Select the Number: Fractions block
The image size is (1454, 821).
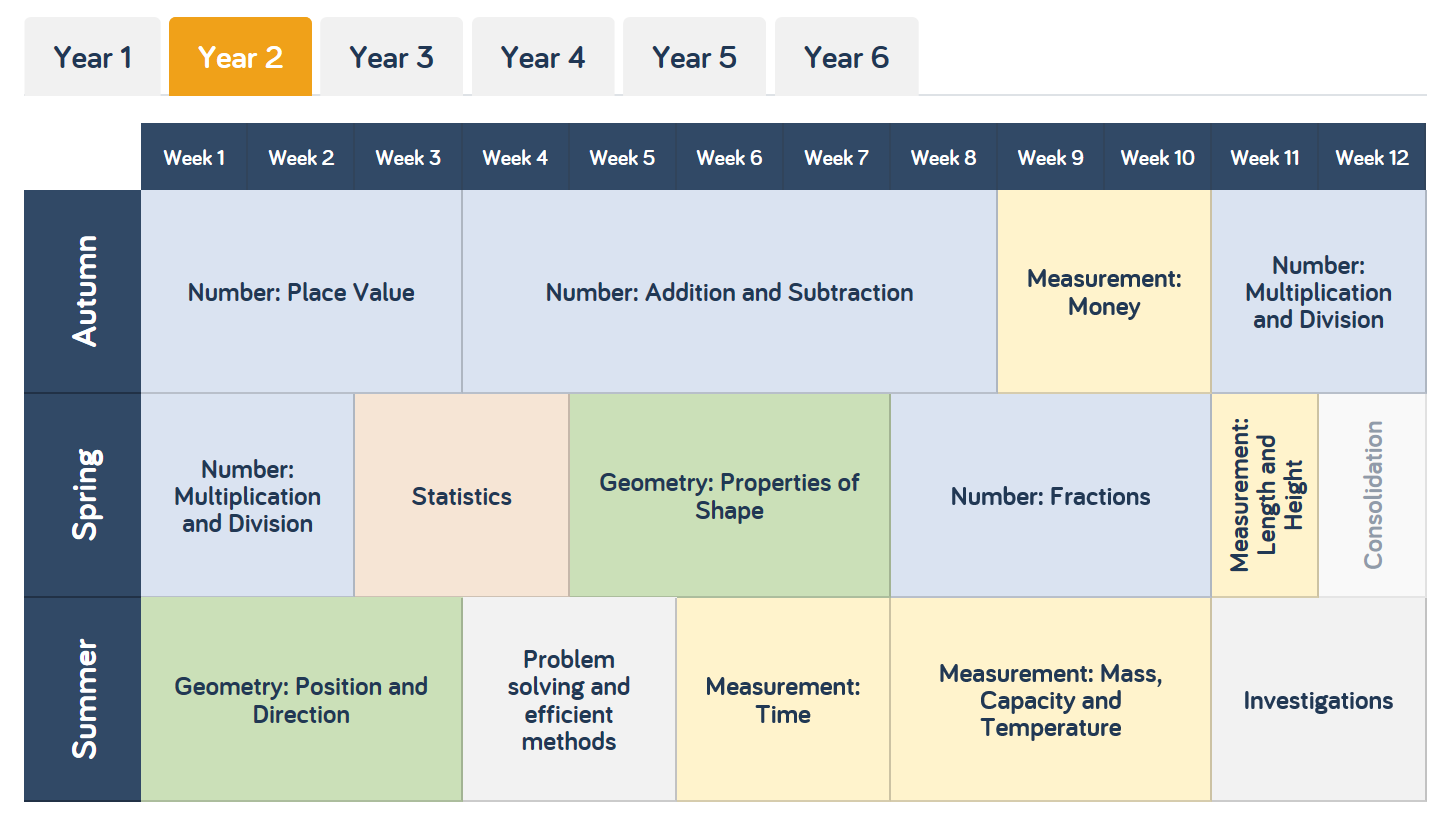[x=1050, y=495]
